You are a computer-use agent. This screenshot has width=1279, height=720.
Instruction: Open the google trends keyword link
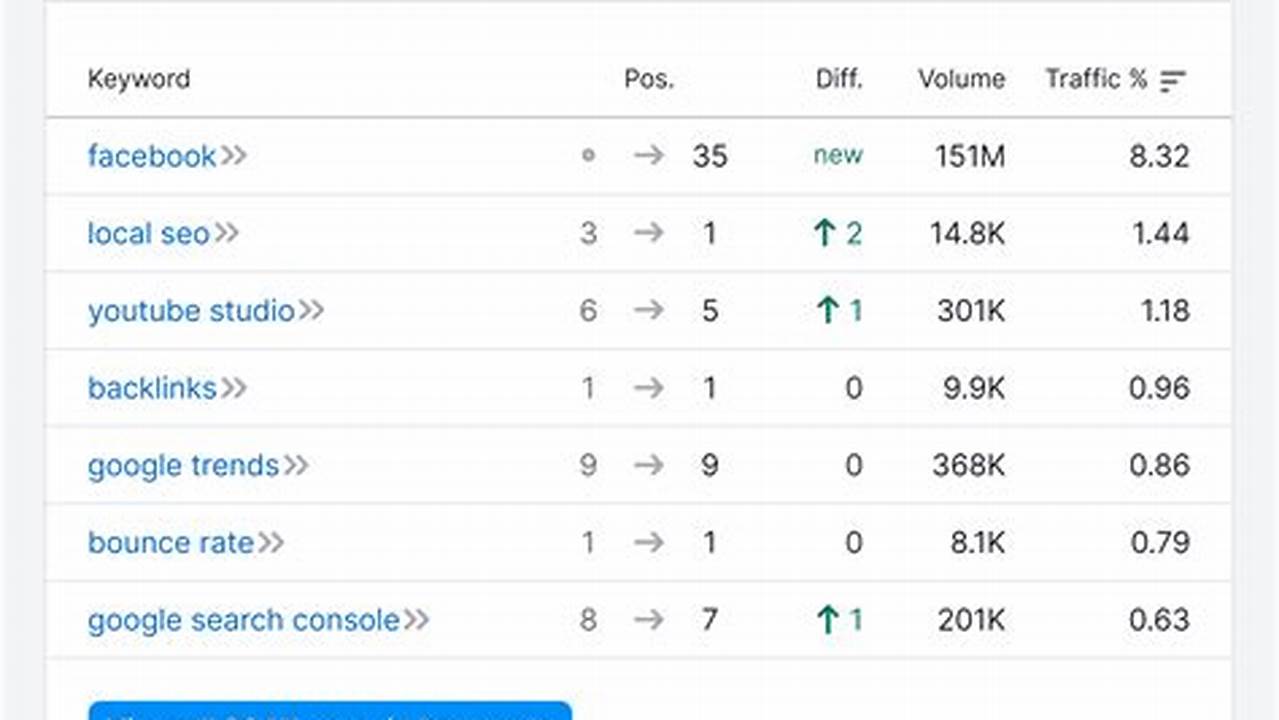183,466
